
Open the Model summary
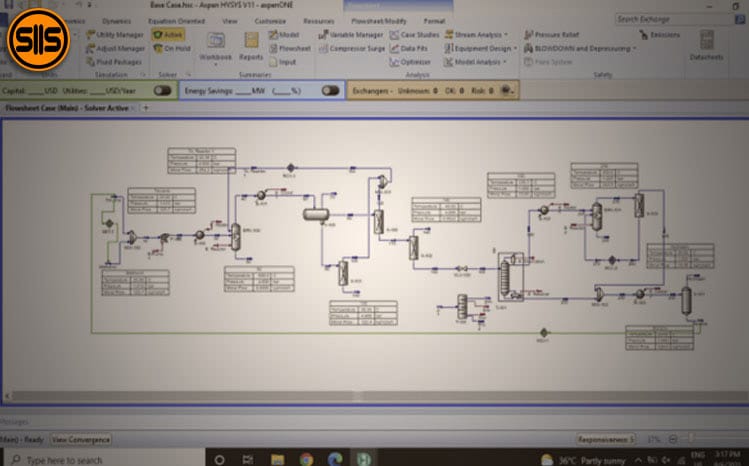284,35
